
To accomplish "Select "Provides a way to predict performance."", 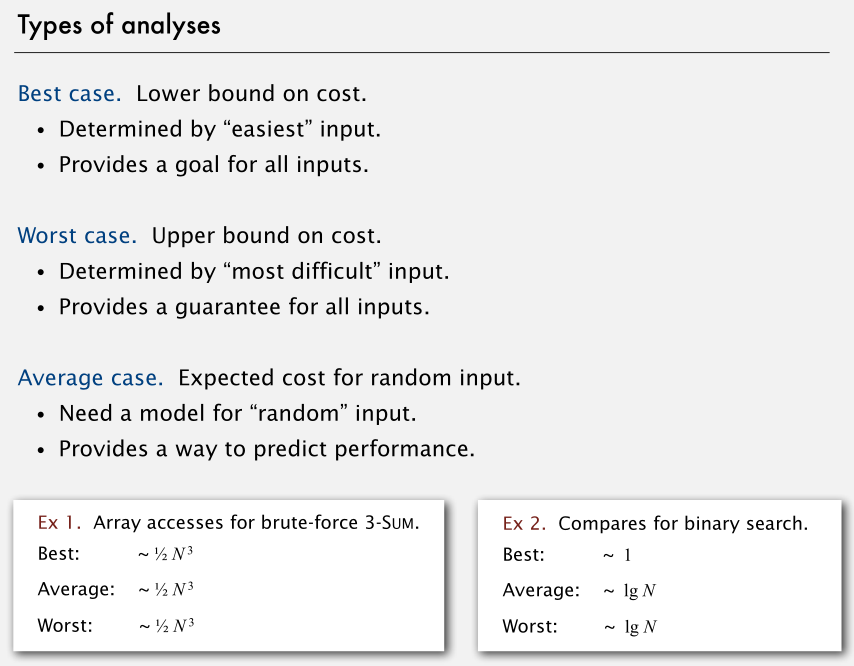I will click(266, 448).
